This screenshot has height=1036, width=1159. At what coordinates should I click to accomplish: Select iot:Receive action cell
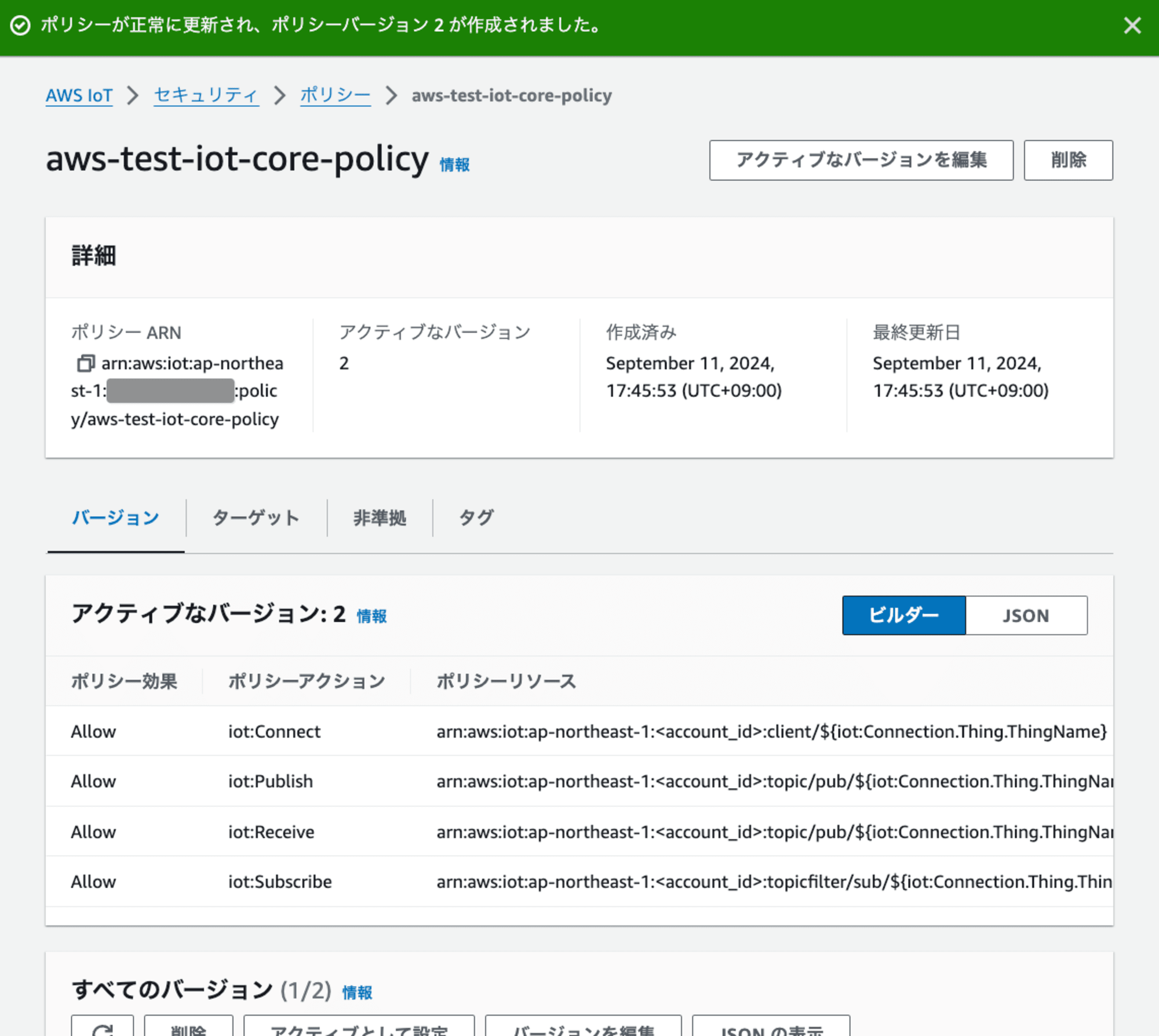pyautogui.click(x=271, y=832)
